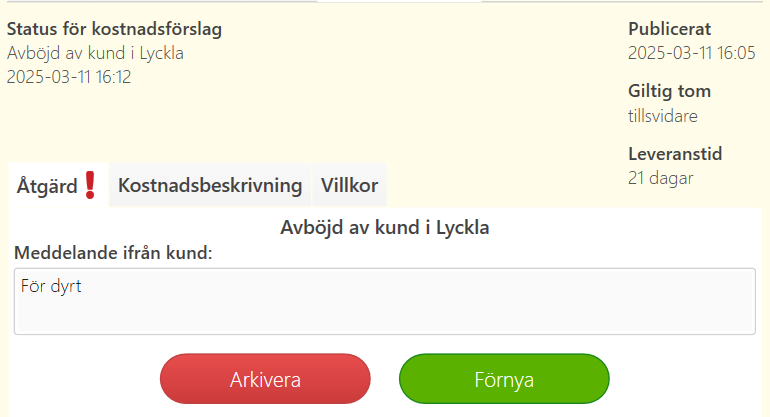Viewport: 770px width, 417px height.
Task: Select the Villkor tab
Action: click(349, 185)
